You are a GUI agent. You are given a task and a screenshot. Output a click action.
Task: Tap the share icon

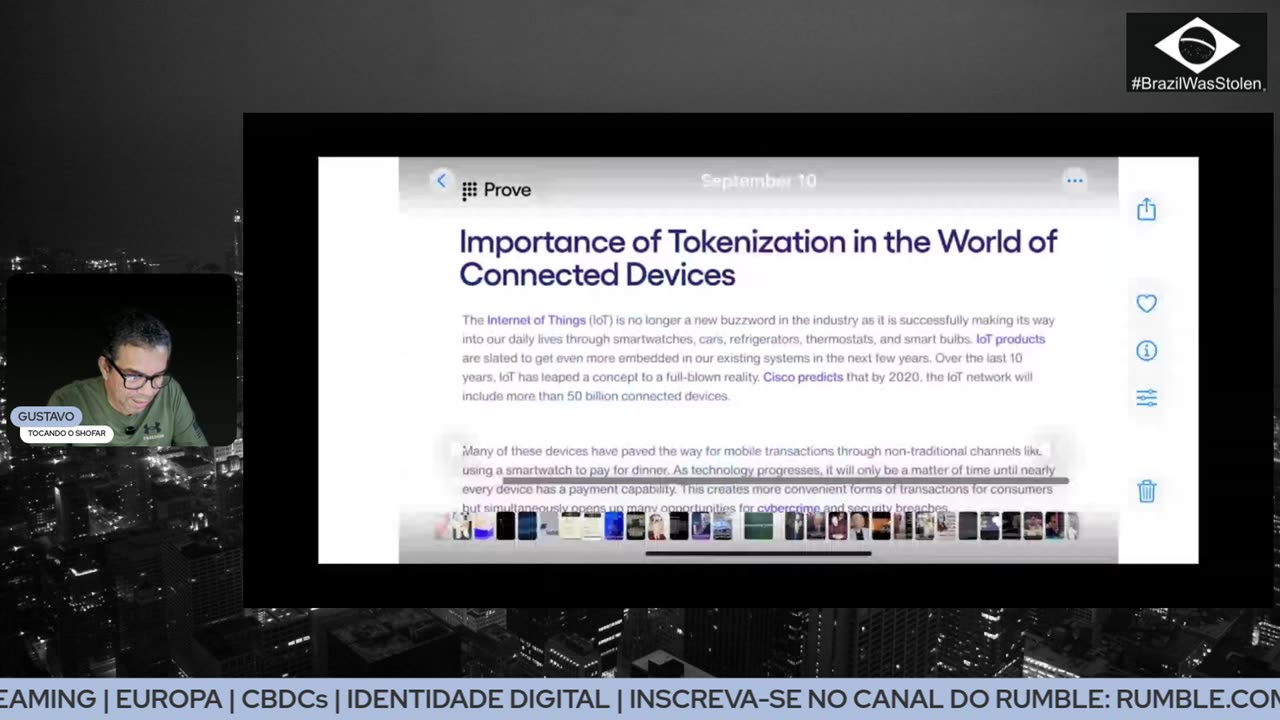coord(1146,209)
